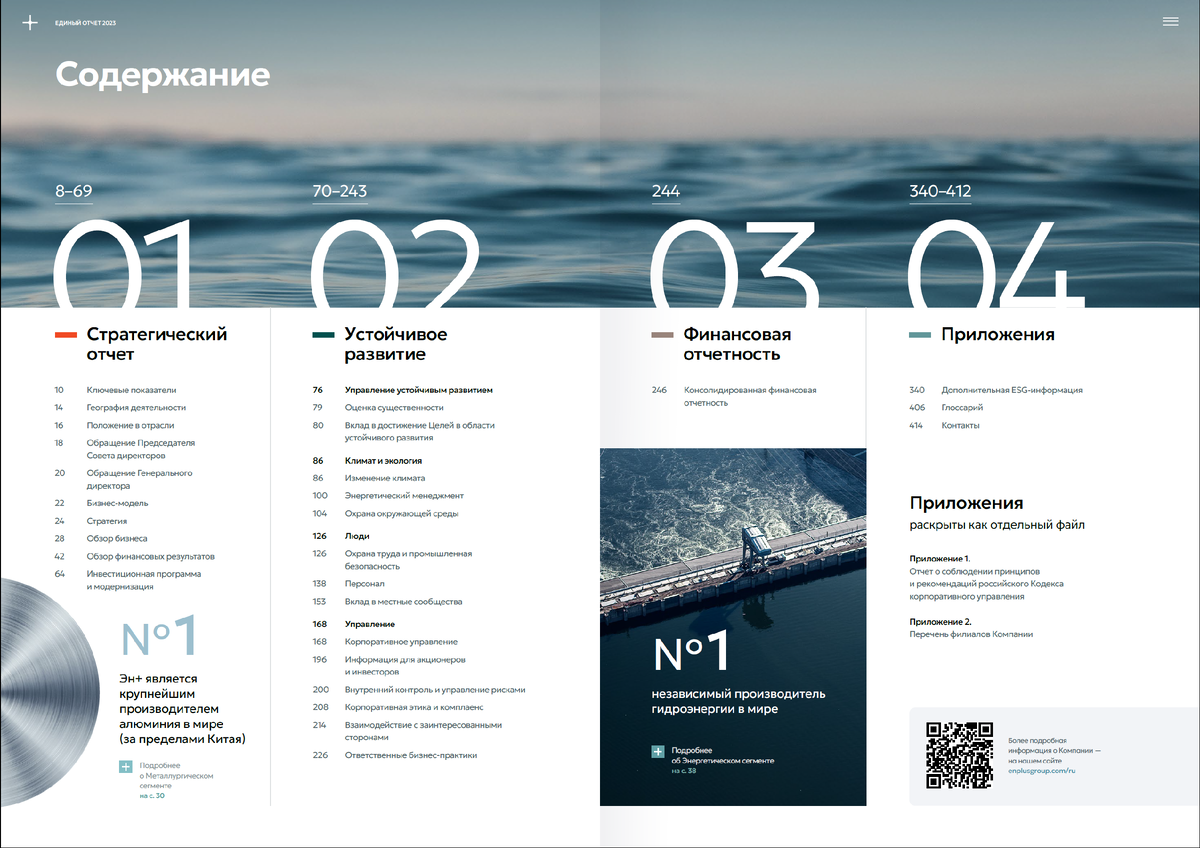Open the enplusgroup.com/ru link
Screen dimensions: 1200x848
pyautogui.click(x=1041, y=771)
